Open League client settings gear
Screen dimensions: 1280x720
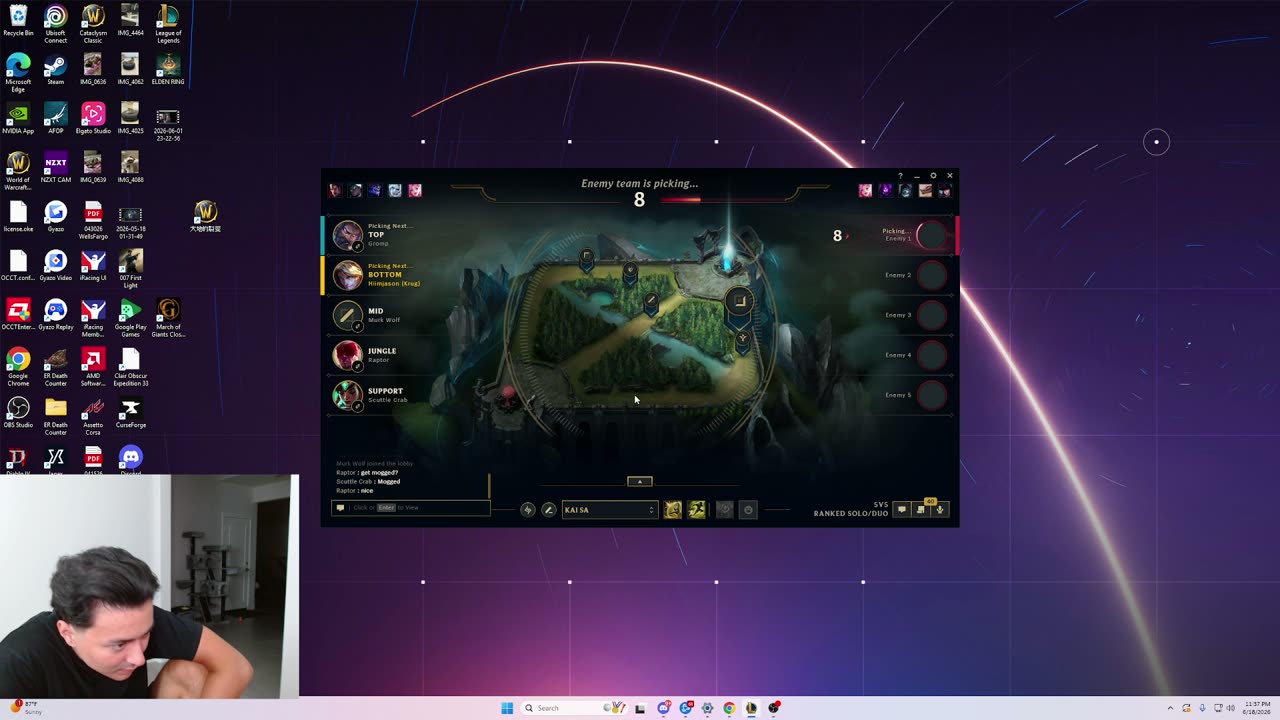tap(934, 176)
